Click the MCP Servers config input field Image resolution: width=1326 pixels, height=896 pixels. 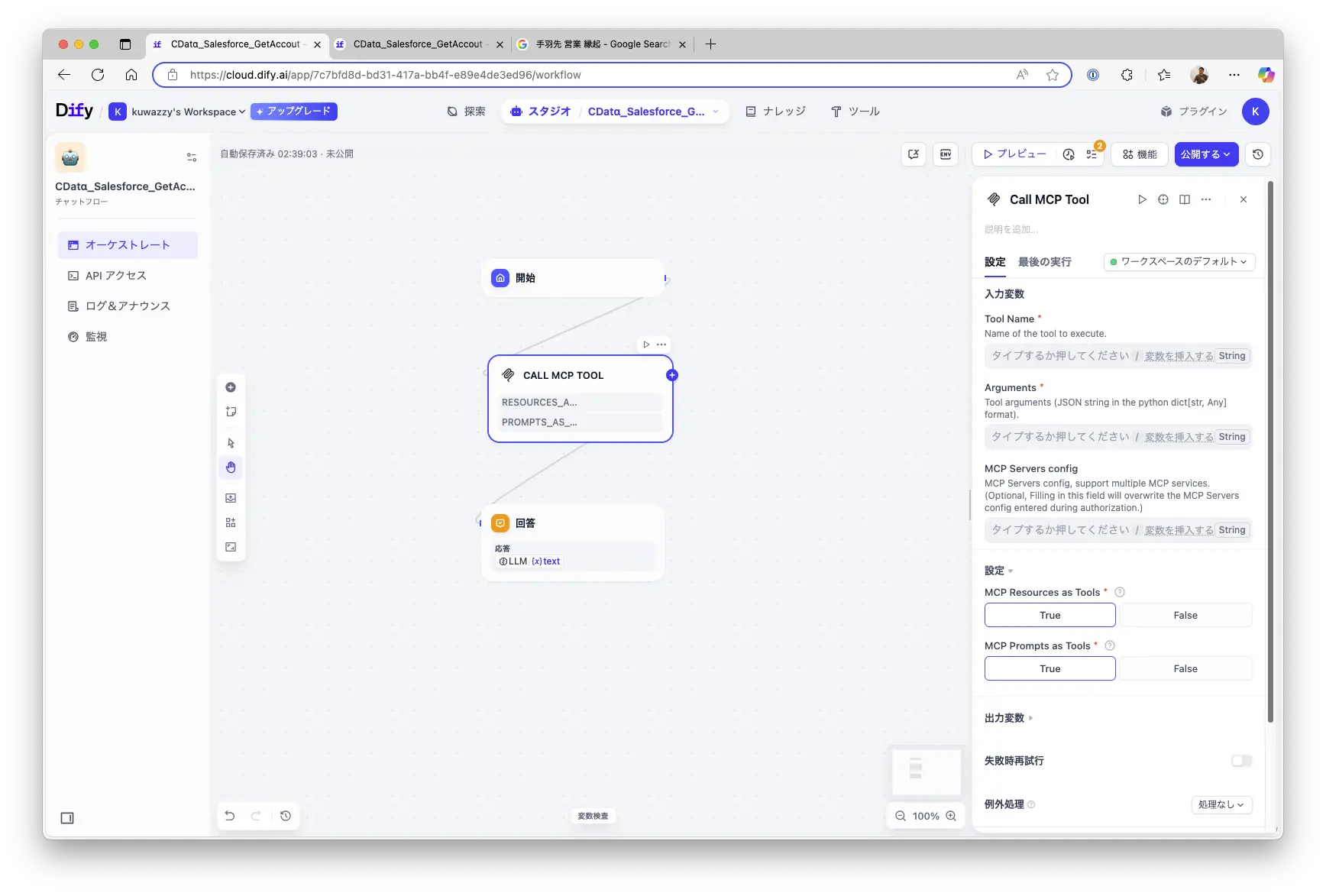pyautogui.click(x=1118, y=530)
